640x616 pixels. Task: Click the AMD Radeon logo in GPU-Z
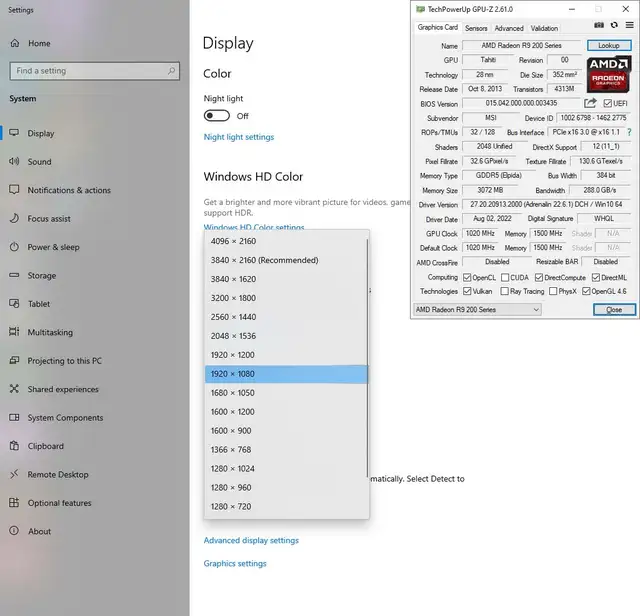609,74
